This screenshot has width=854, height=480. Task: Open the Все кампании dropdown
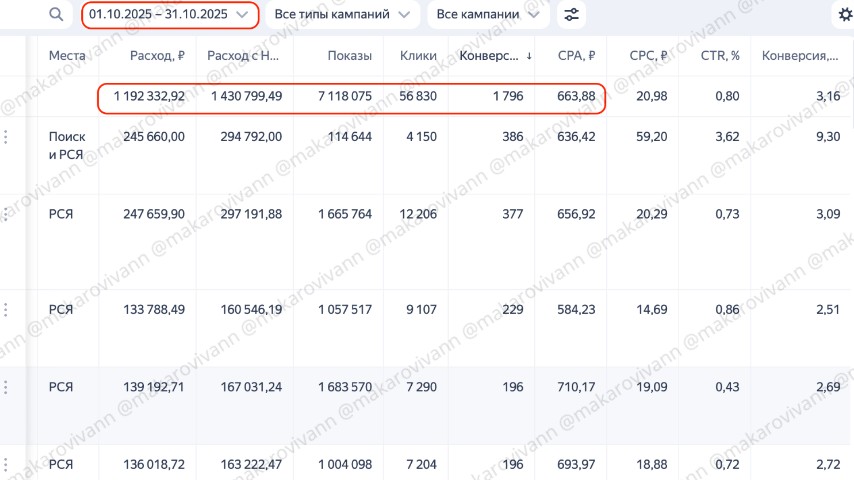488,15
